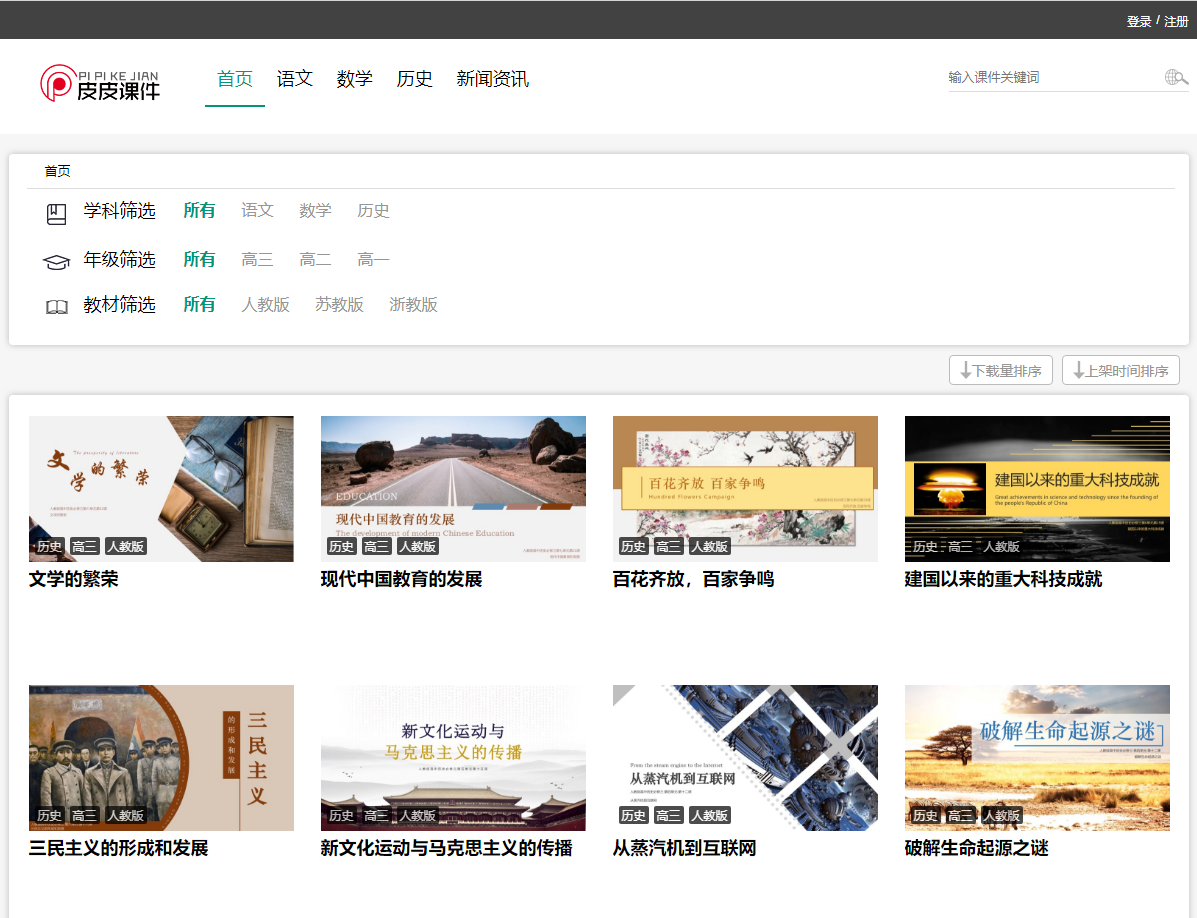1197x918 pixels.
Task: Select 所有 in 年级筛选 row
Action: pyautogui.click(x=199, y=259)
